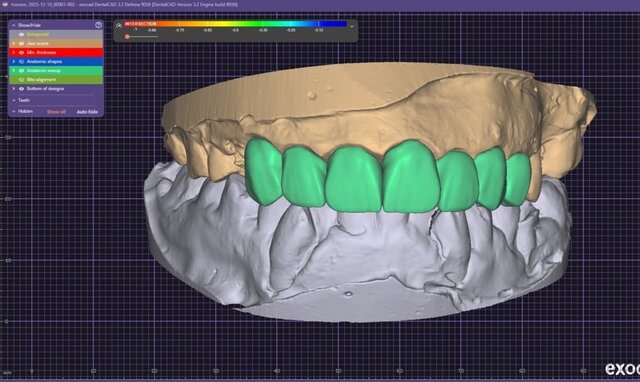640x382 pixels.
Task: Toggle visibility eye for Antagonist layer
Action: tap(22, 35)
